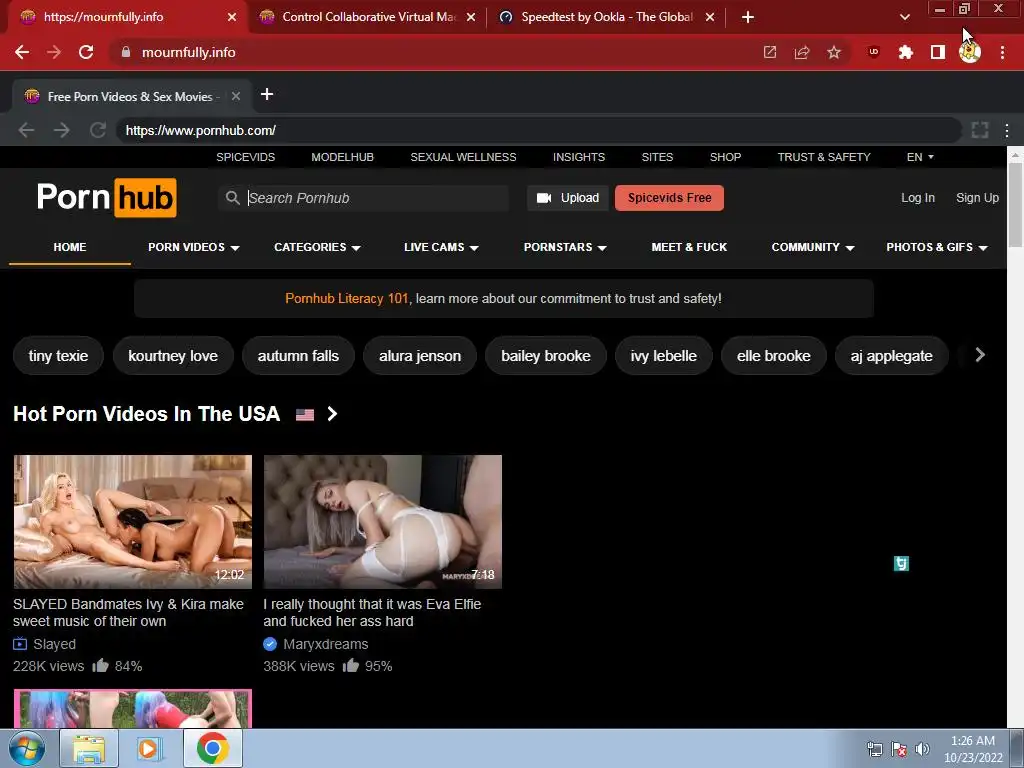
Task: Click the page vertical scrollbar thumb
Action: click(x=1015, y=204)
